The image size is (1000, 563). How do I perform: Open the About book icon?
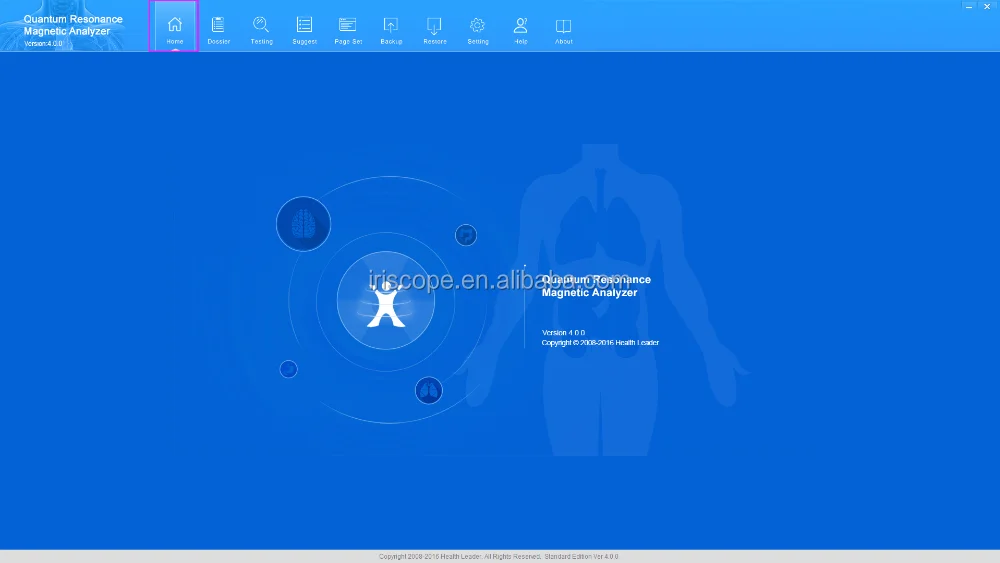click(563, 26)
